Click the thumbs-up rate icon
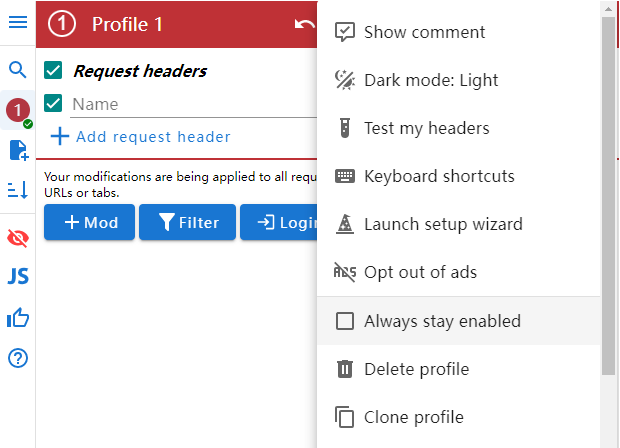Viewport: 620px width, 448px height. coord(18,318)
